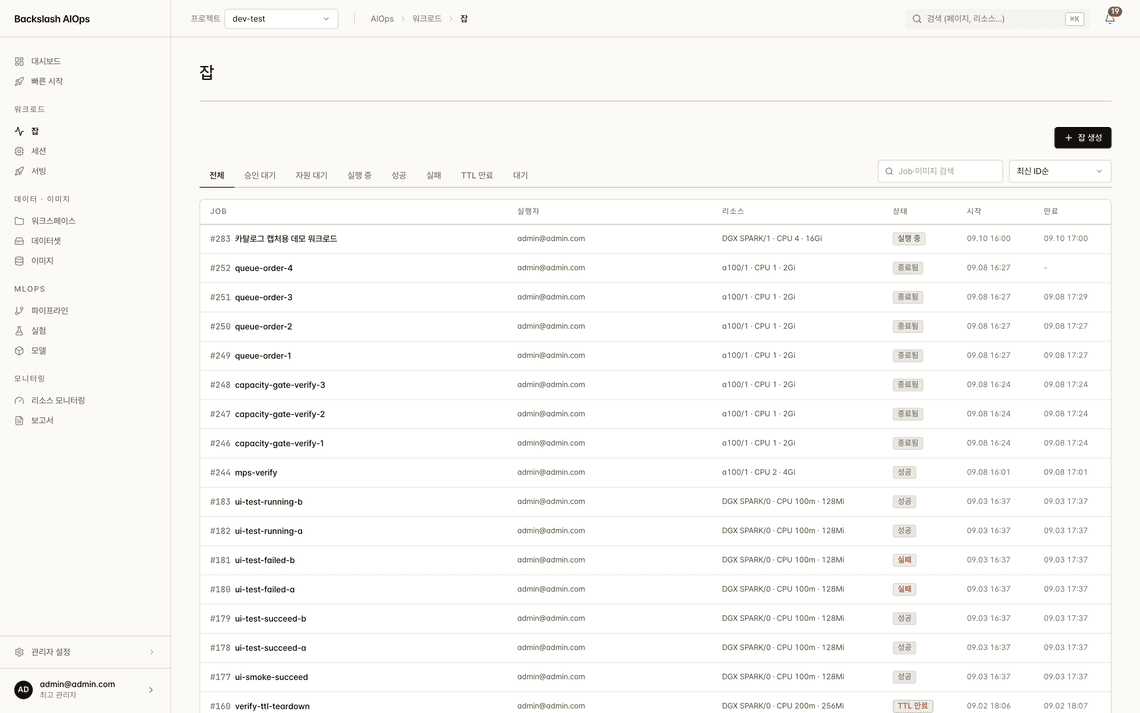Focus the global 검색 search box

tap(996, 19)
